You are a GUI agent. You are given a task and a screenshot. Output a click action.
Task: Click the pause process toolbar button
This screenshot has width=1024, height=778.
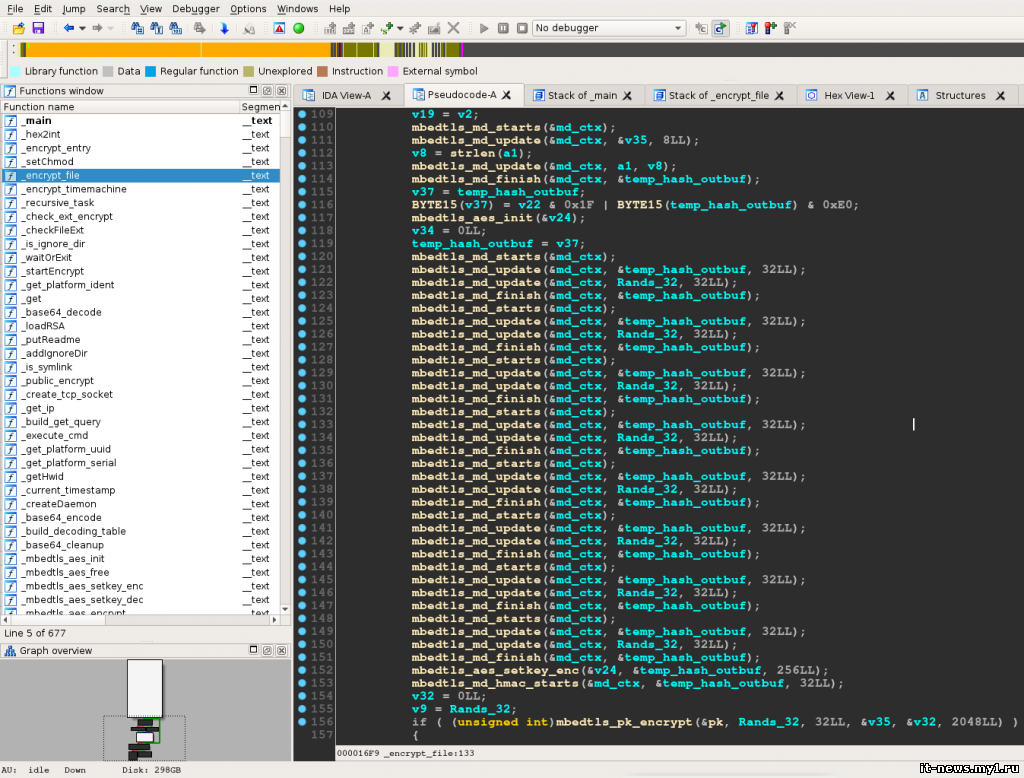coord(503,28)
